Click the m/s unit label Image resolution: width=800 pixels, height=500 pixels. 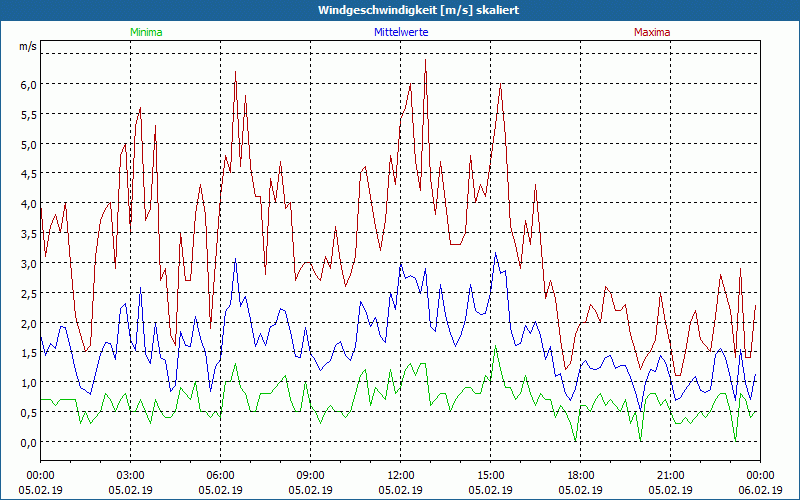coord(28,46)
